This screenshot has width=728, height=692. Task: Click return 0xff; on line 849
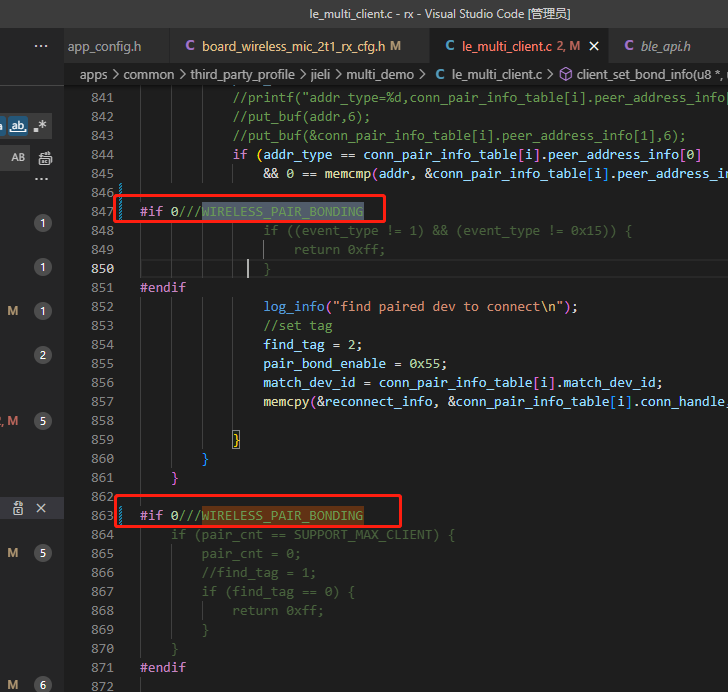[339, 250]
